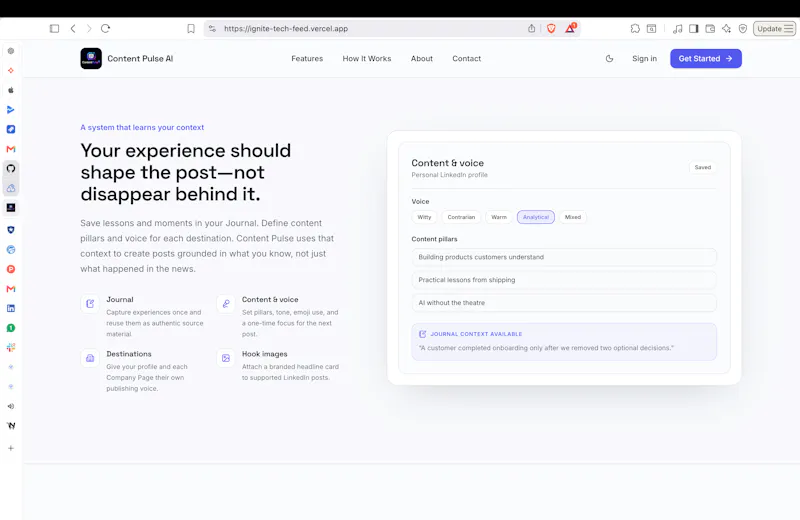Click the 'Destinations' feature heading

pos(129,354)
